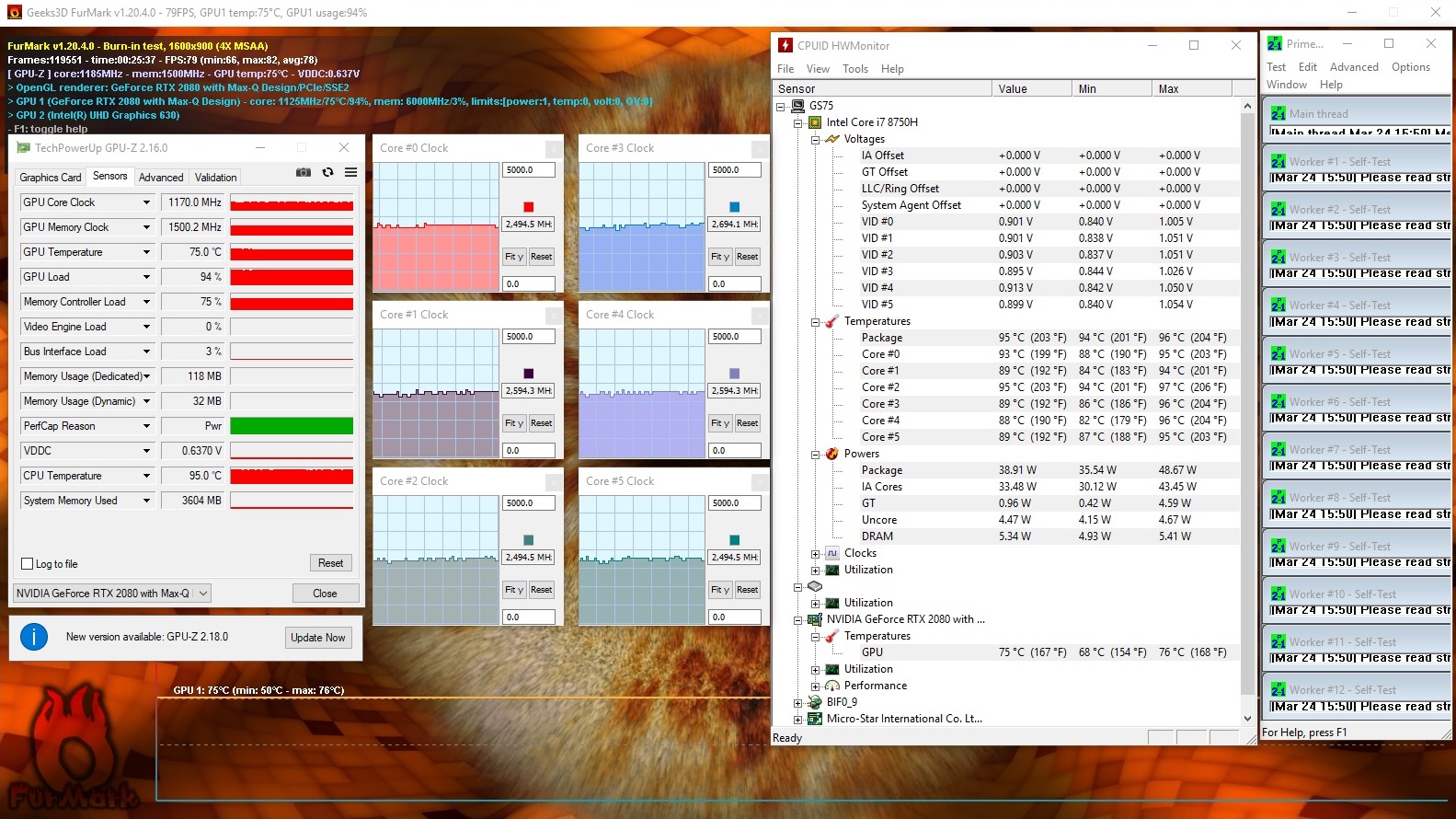The width and height of the screenshot is (1456, 819).
Task: Click the Prime95 title bar icon
Action: tap(1275, 43)
